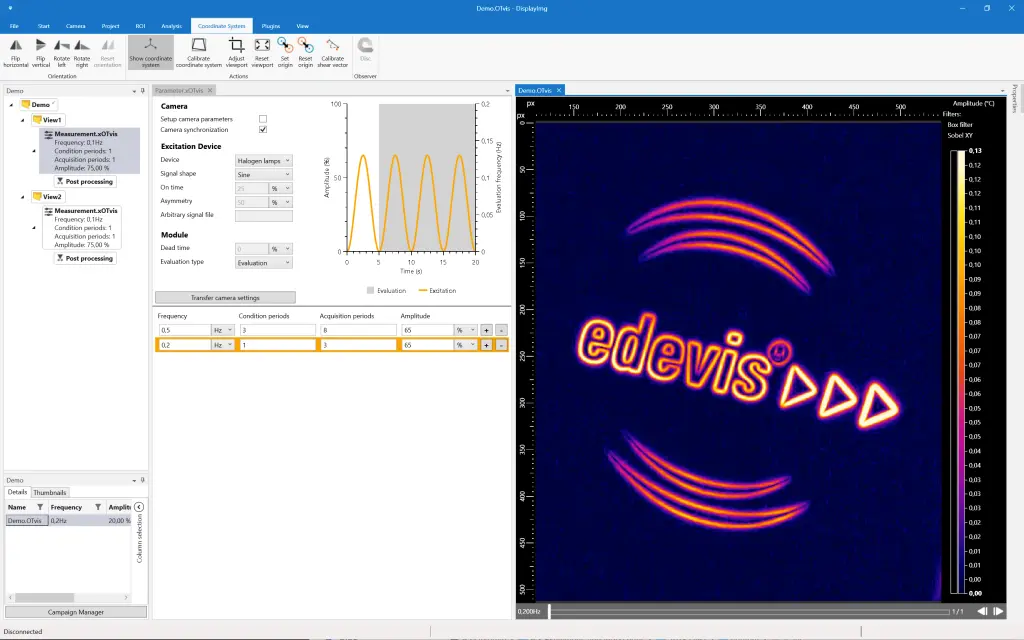Collapse the Demo root tree node
The height and width of the screenshot is (640, 1024).
point(11,104)
